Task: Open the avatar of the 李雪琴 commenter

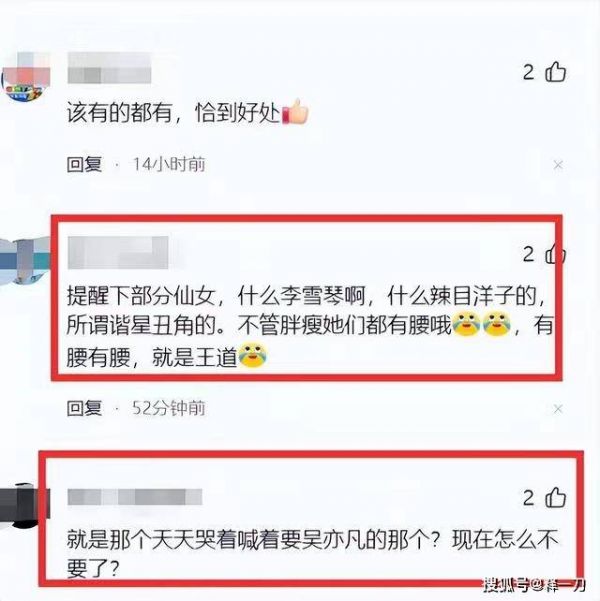Action: (24, 261)
